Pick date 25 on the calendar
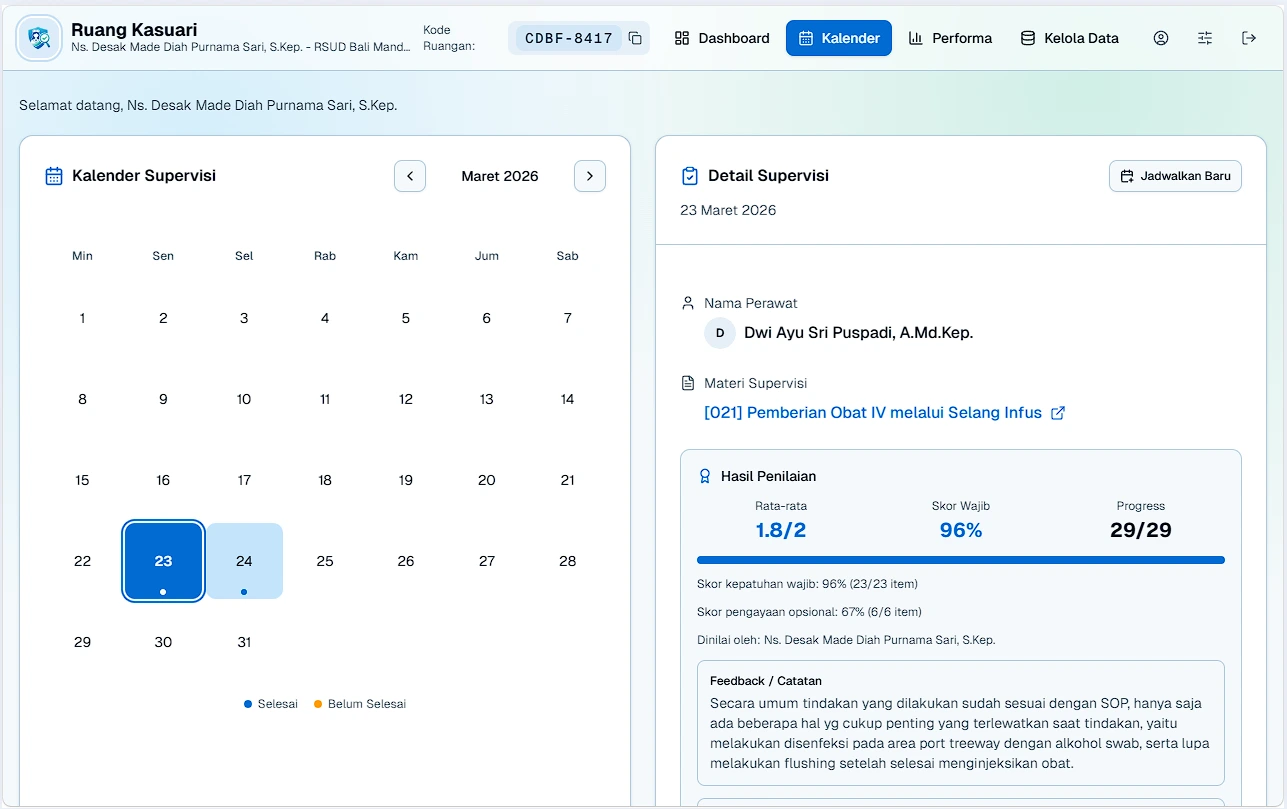 pyautogui.click(x=325, y=561)
